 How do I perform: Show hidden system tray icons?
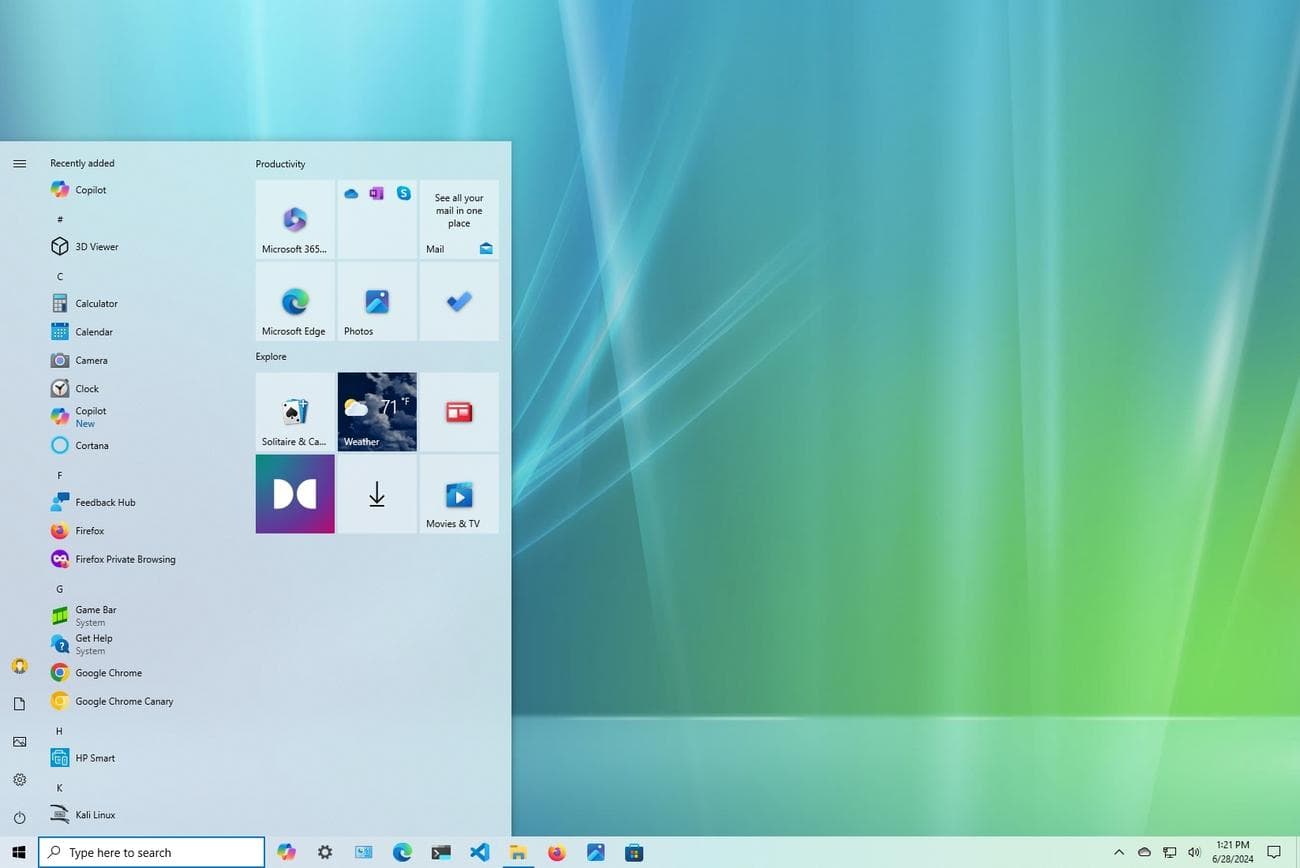point(1119,852)
